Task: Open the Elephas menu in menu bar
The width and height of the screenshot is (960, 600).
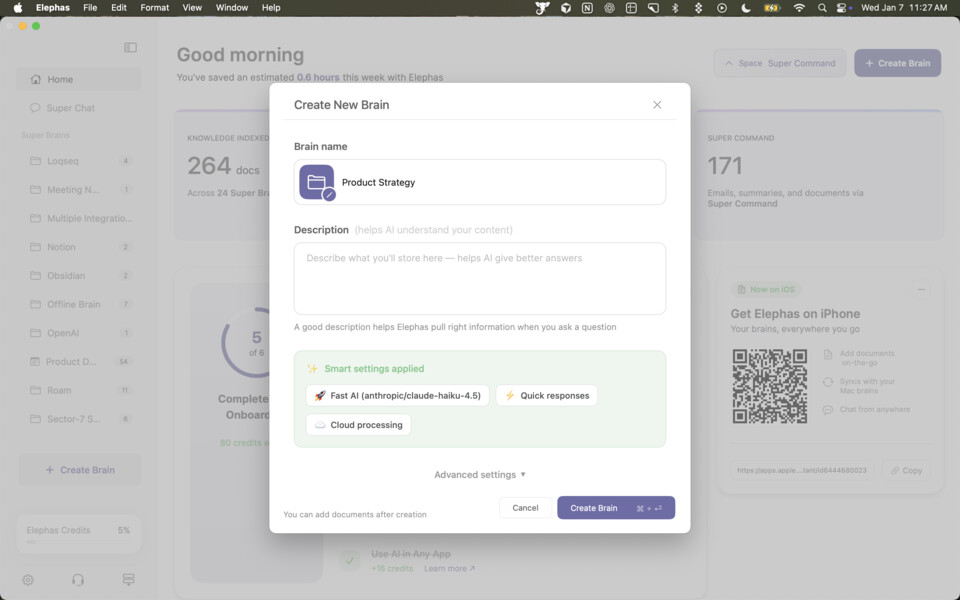Action: (x=53, y=8)
